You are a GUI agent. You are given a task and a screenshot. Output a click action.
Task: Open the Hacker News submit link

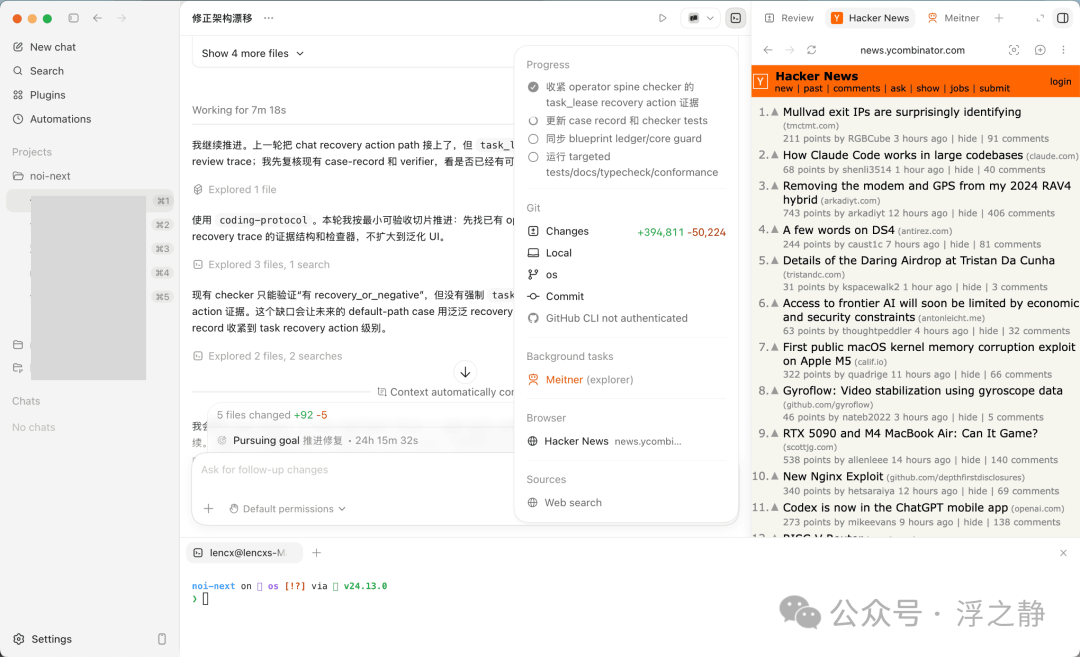coord(995,89)
